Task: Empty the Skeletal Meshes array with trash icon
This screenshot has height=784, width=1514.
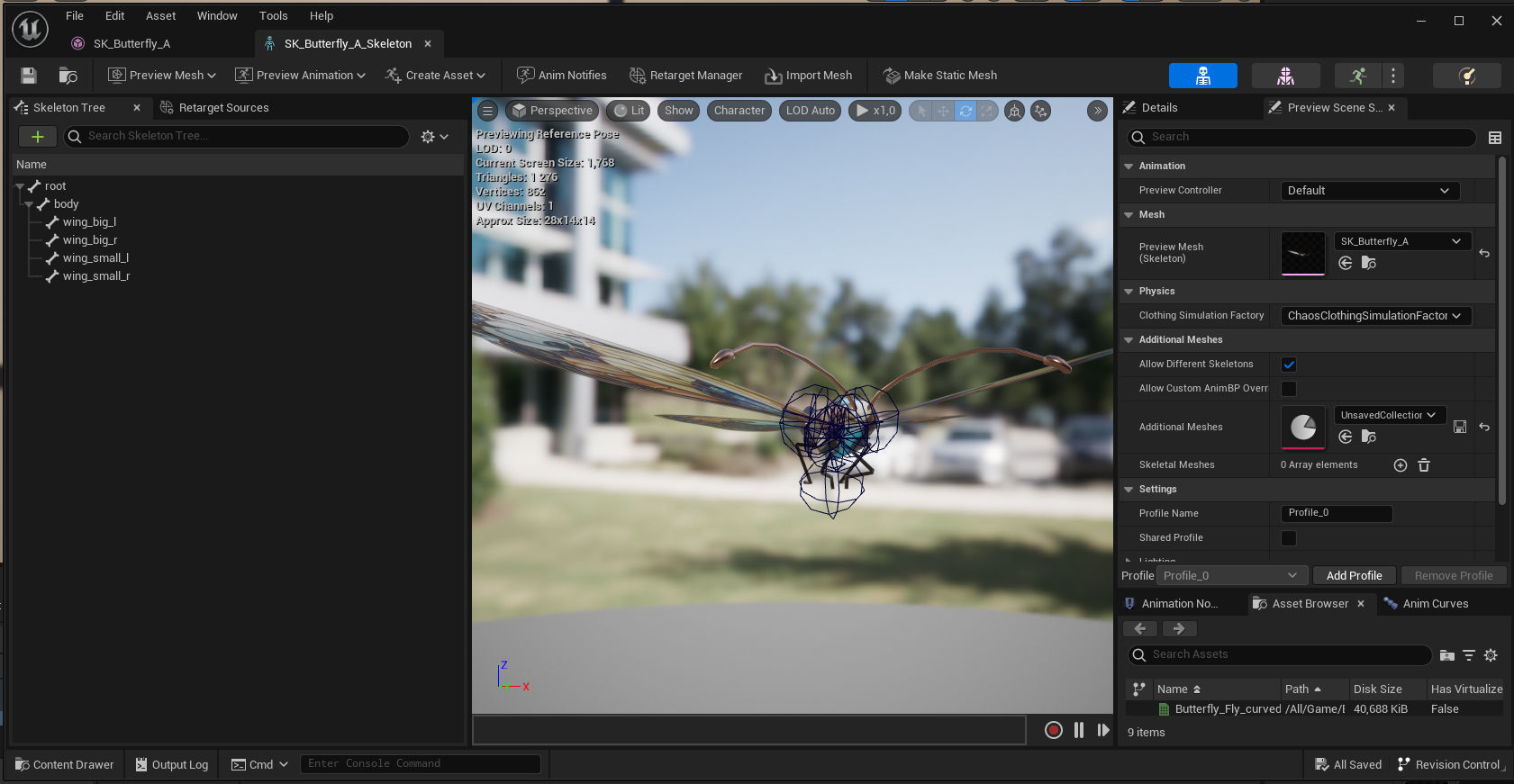Action: [x=1424, y=465]
